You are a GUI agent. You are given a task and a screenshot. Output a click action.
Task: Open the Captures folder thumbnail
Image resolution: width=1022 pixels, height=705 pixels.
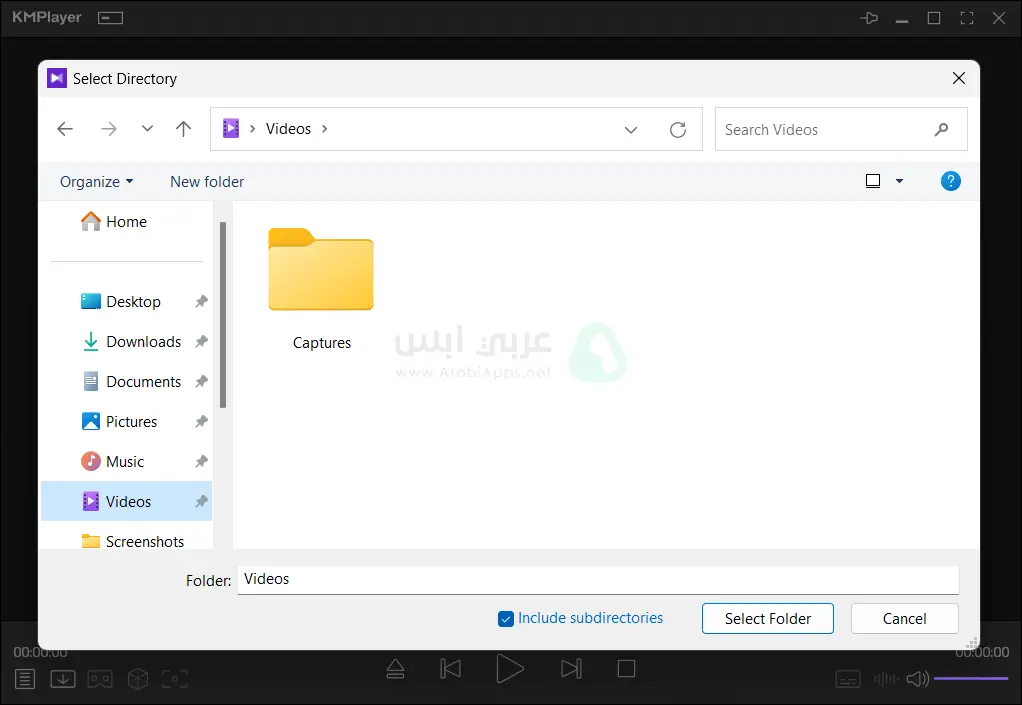pyautogui.click(x=320, y=270)
